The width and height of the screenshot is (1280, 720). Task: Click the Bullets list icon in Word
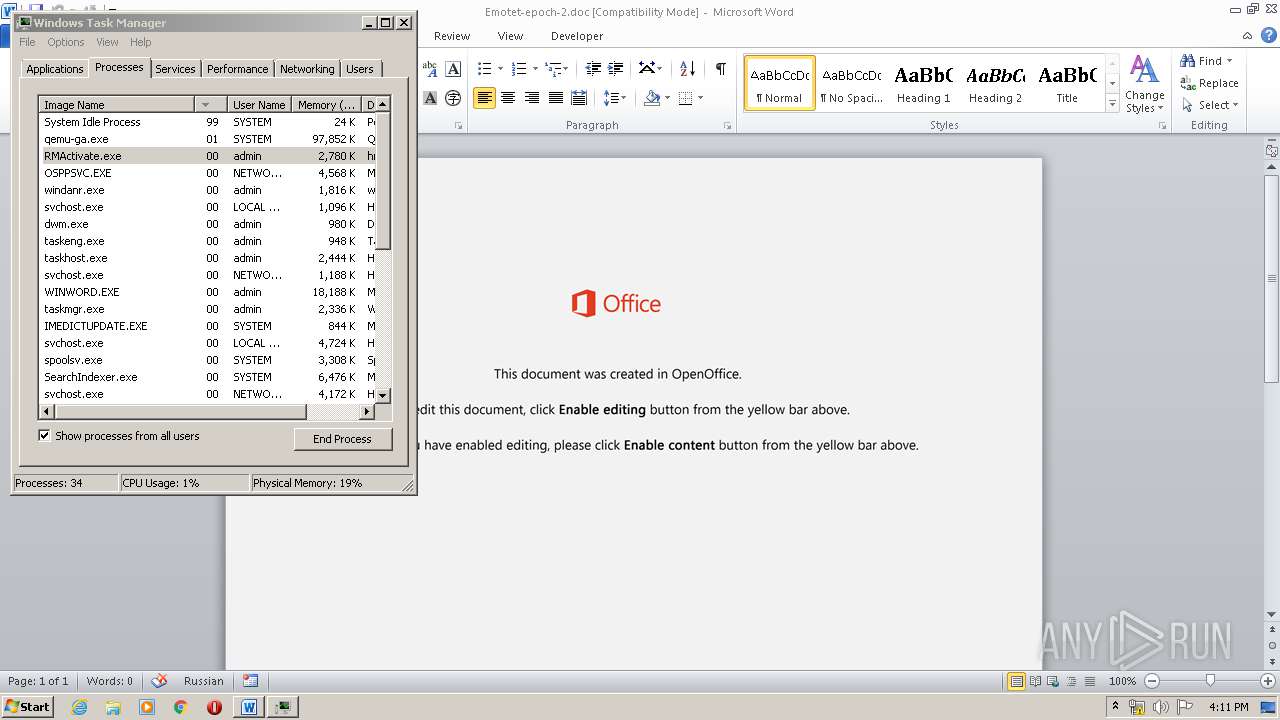point(485,68)
